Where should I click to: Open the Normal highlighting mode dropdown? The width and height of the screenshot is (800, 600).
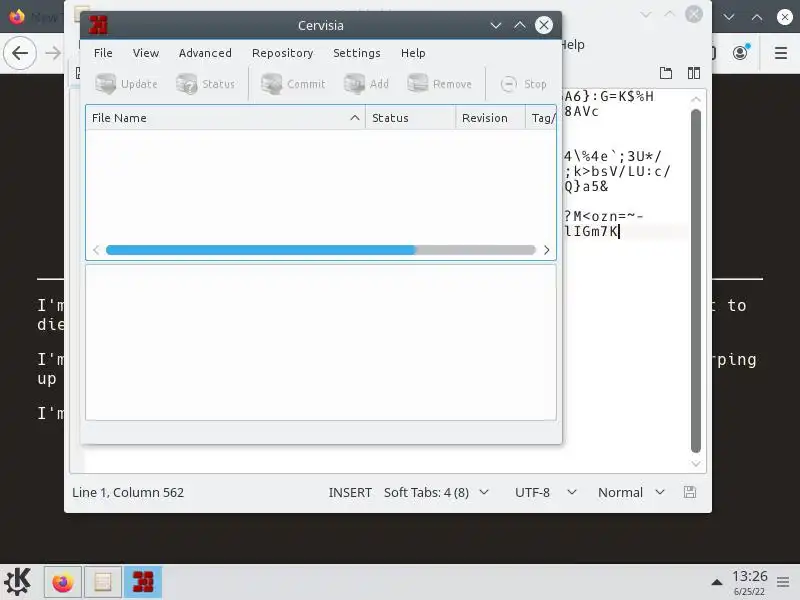click(631, 492)
